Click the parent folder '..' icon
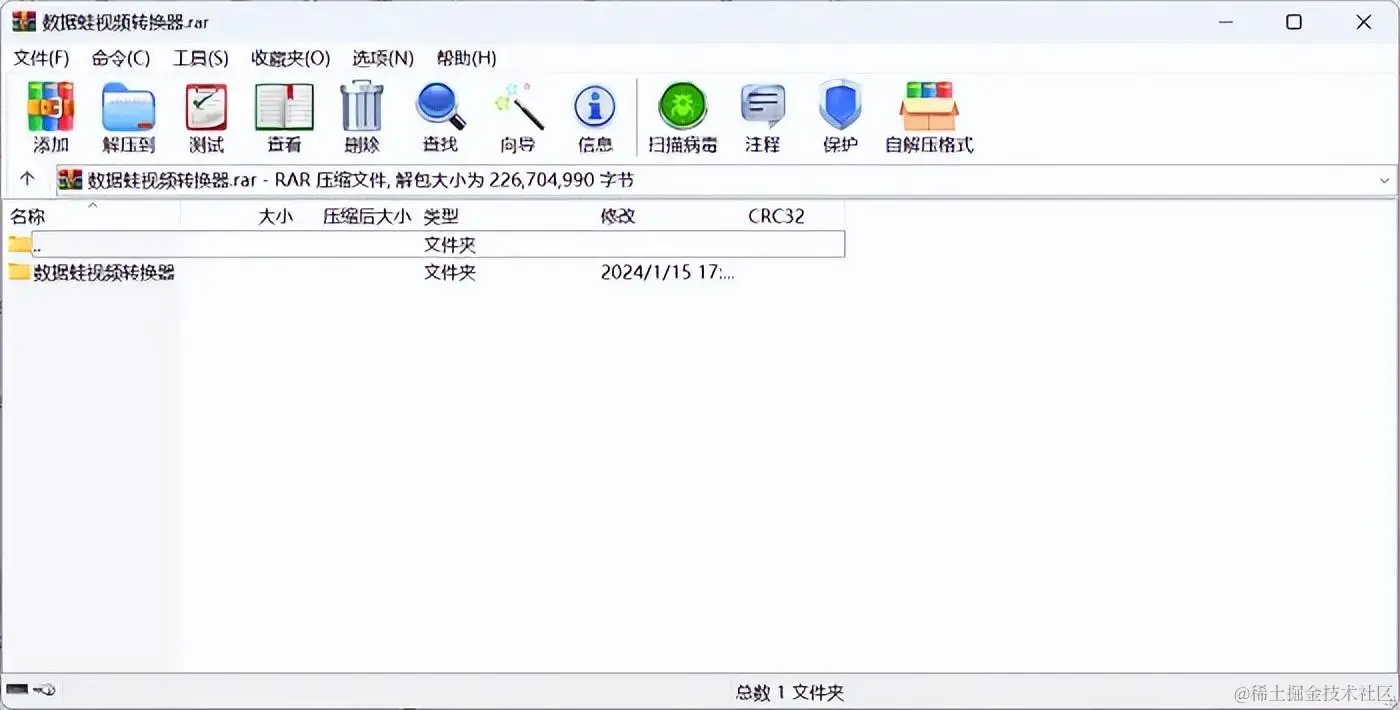The image size is (1400, 710). (19, 243)
